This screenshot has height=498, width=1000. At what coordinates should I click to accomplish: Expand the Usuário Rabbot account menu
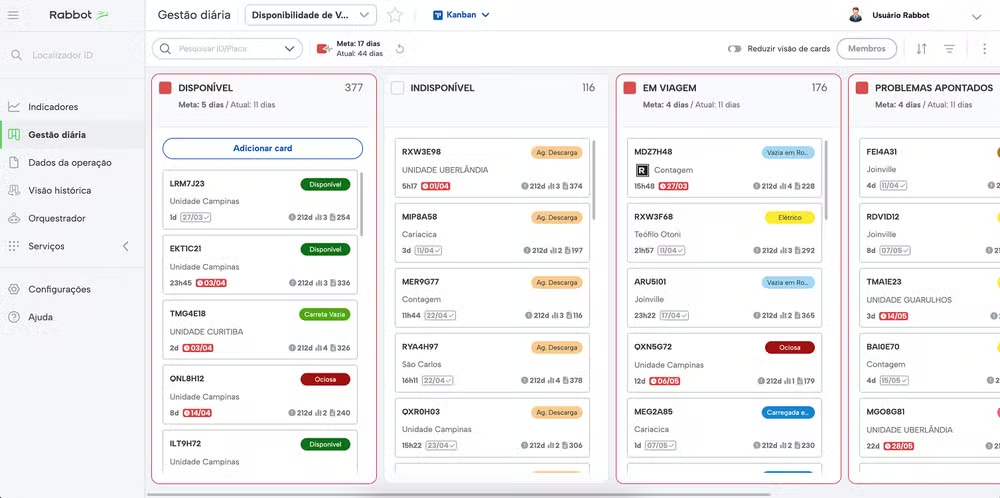click(x=976, y=16)
